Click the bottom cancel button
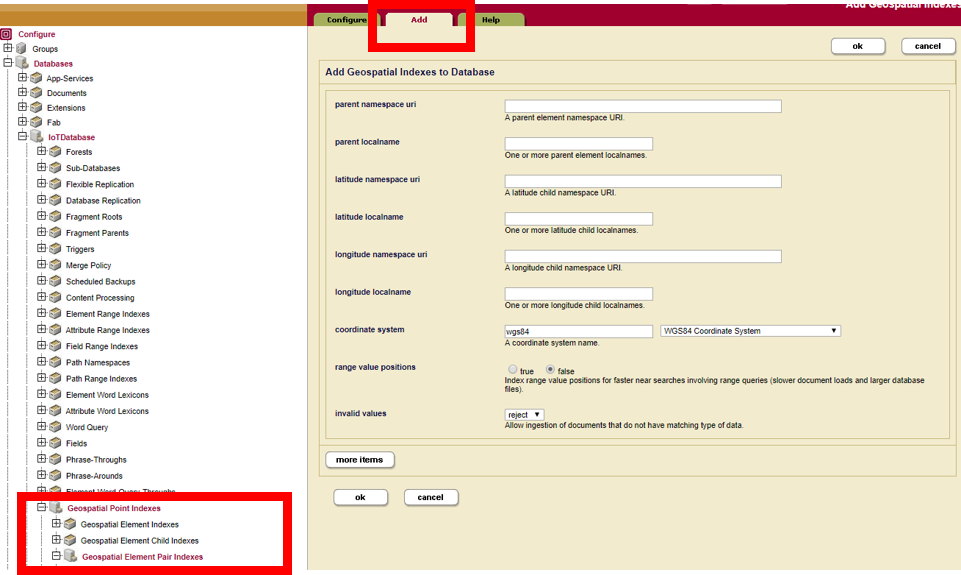Viewport: 961px width, 575px height. coord(431,497)
